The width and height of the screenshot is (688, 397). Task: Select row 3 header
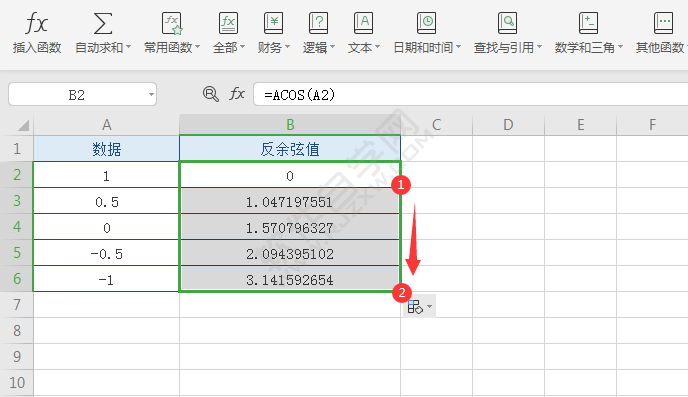[17, 200]
